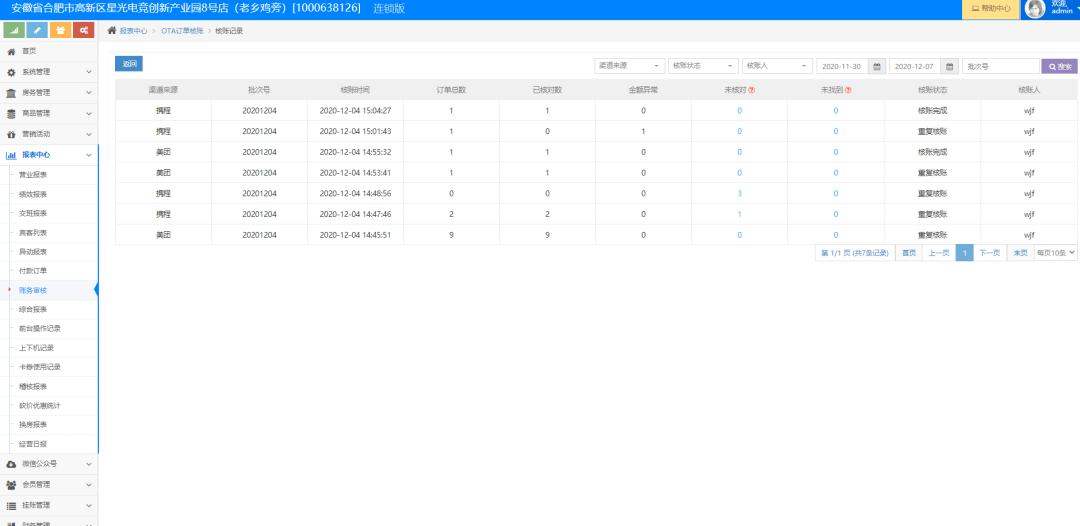Expand 挂账管理 sidebar menu
This screenshot has height=526, width=1080.
50,505
